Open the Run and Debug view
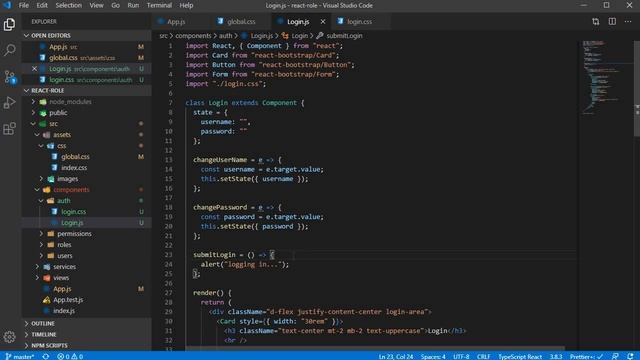Viewport: 640px width, 360px height. tap(9, 103)
